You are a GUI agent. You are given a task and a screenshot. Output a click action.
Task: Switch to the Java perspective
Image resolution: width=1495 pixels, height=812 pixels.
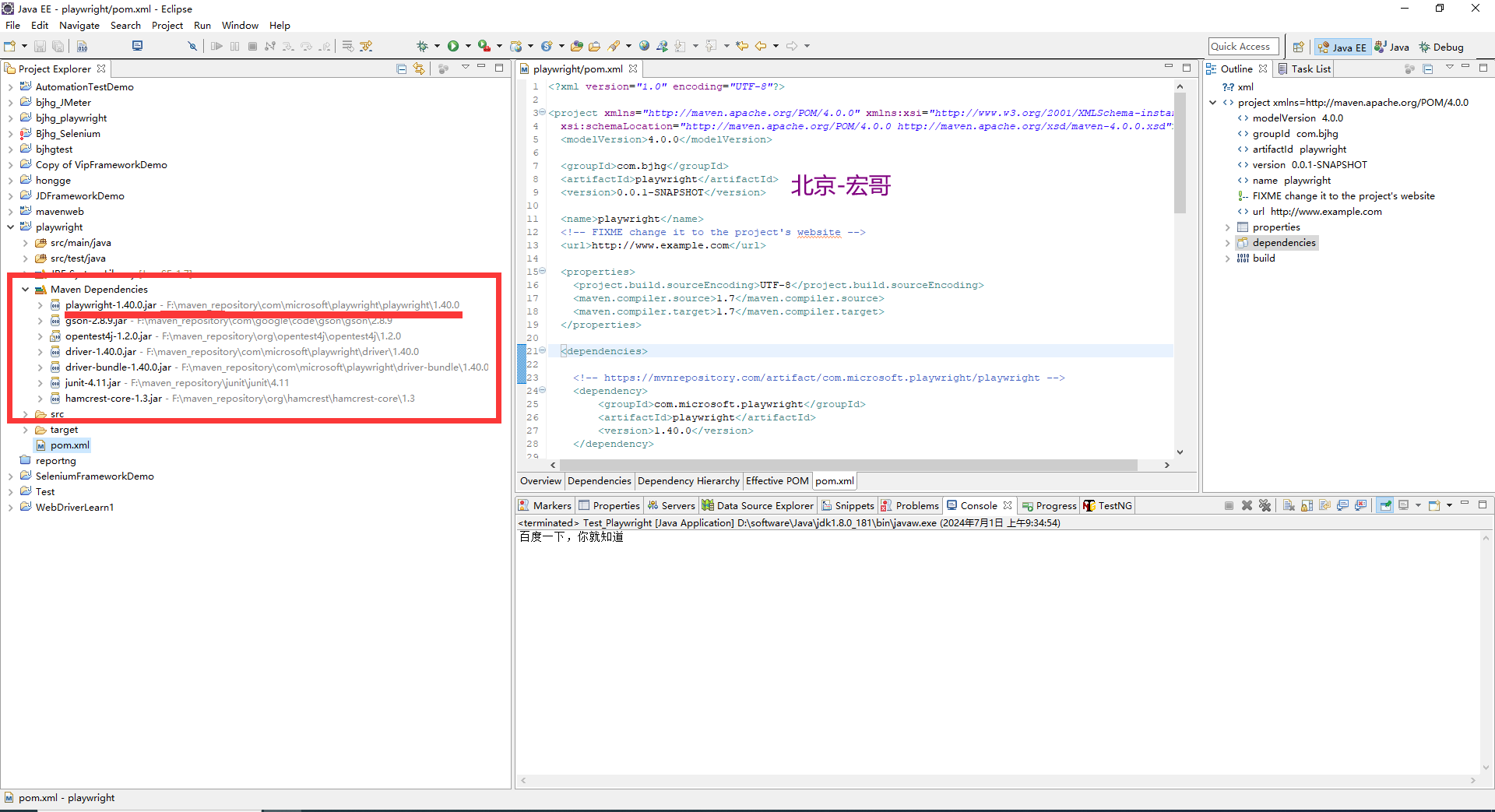pos(1392,47)
